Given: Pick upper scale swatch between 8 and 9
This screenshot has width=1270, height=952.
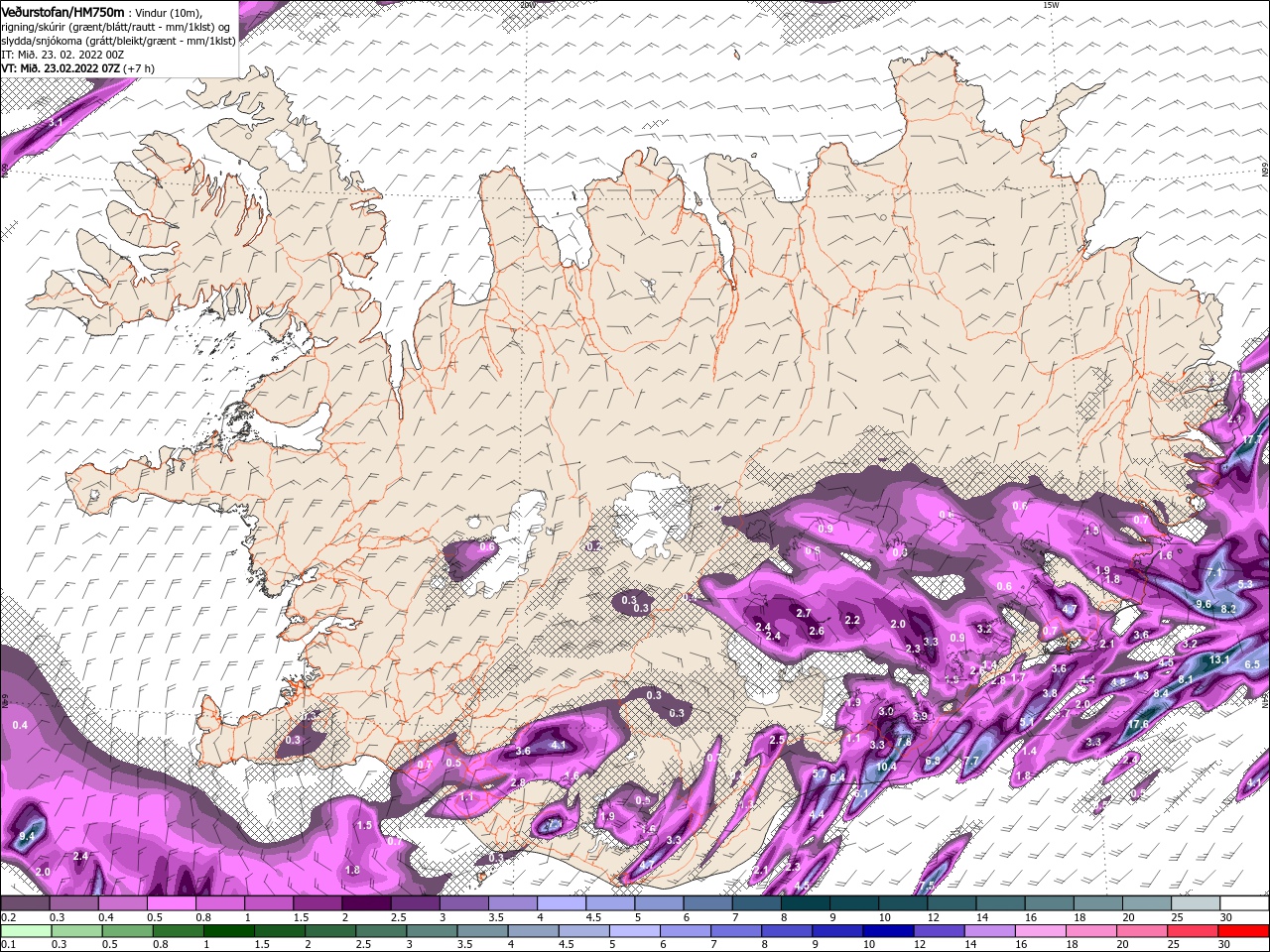Looking at the screenshot, I should (x=806, y=903).
